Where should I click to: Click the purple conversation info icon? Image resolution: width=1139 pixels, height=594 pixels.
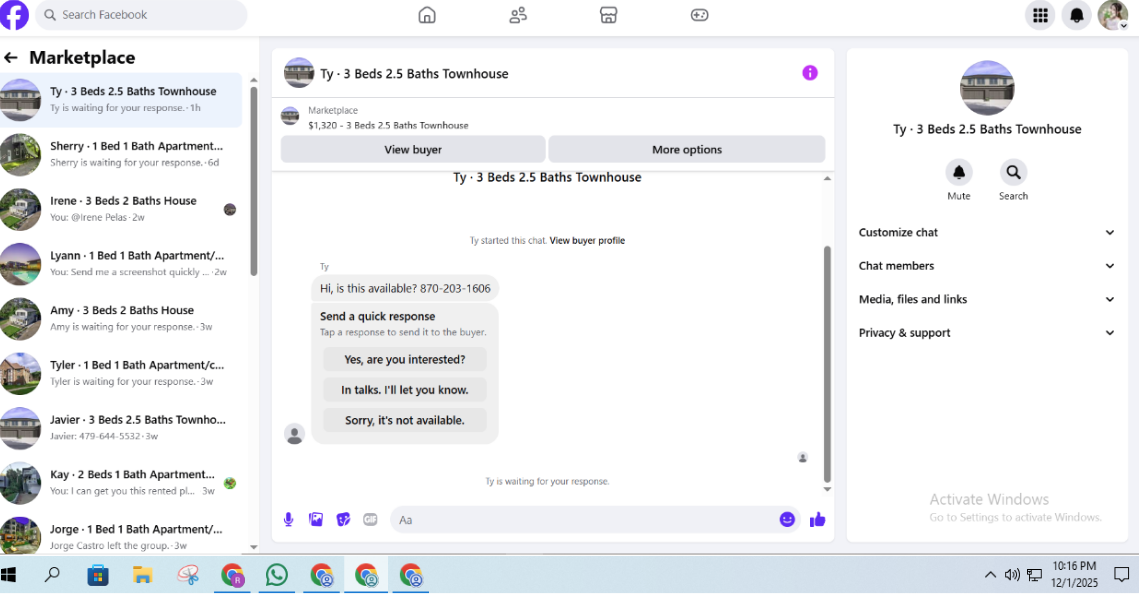point(810,73)
